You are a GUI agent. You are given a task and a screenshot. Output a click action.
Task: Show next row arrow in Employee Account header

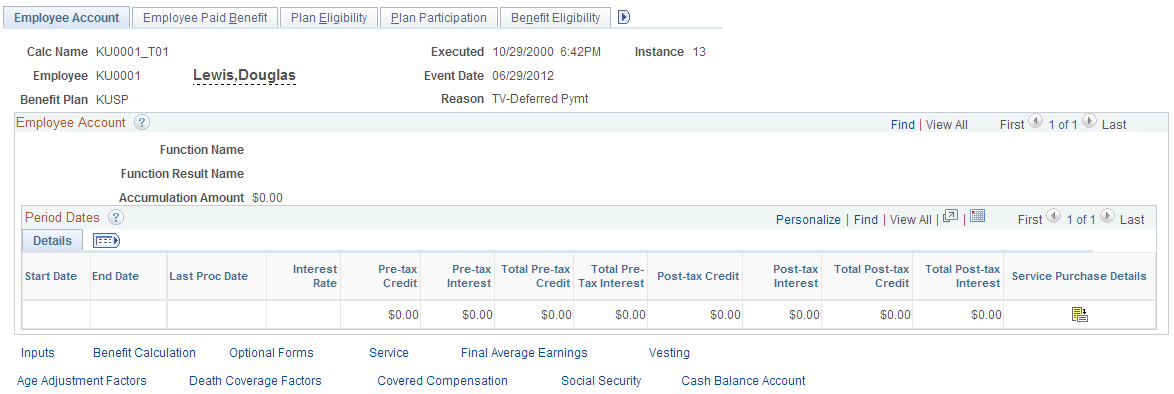pos(1089,123)
